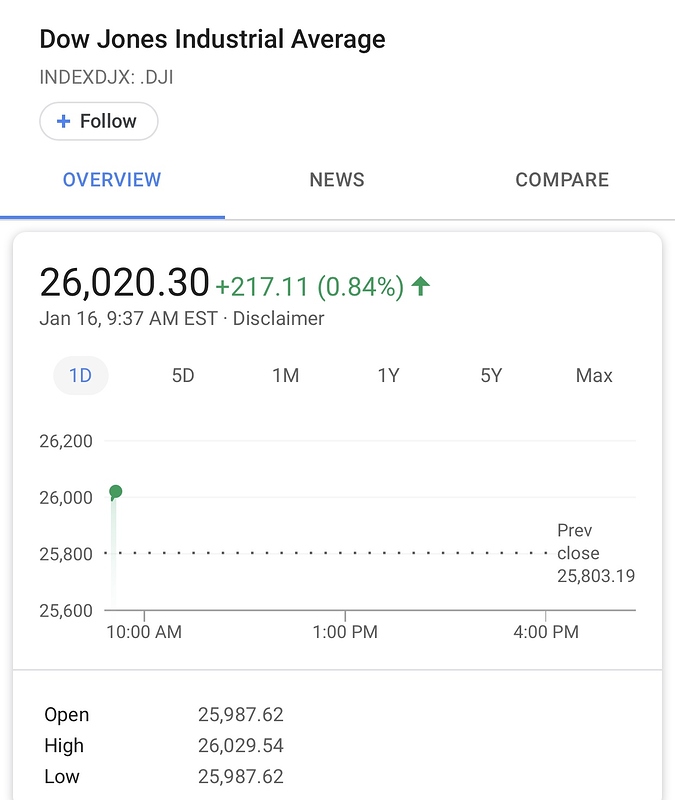Click the Dow Jones Industrial Average title
Viewport: 675px width, 800px height.
212,40
